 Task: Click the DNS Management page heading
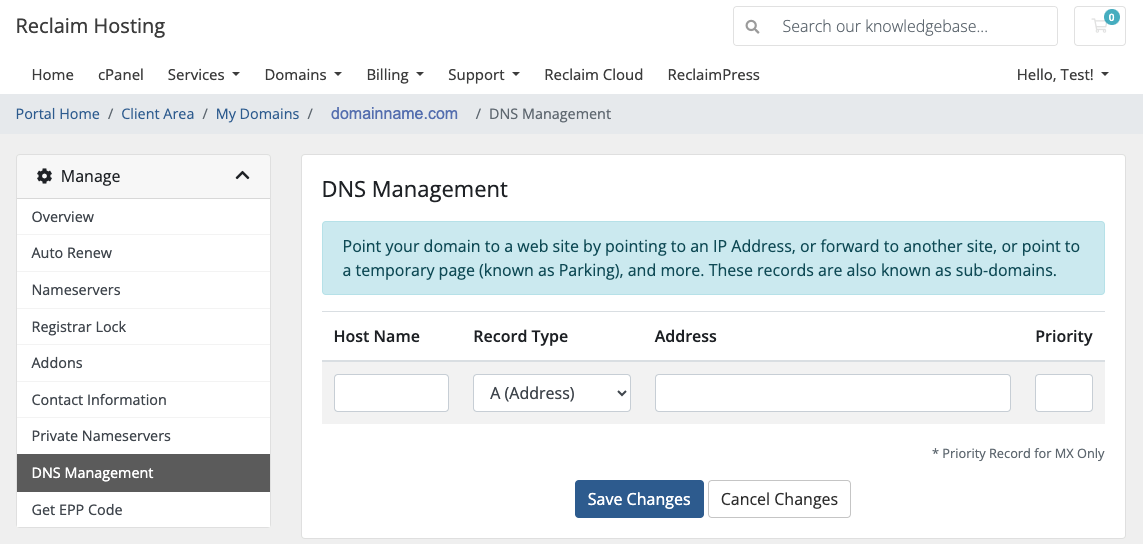click(x=415, y=189)
